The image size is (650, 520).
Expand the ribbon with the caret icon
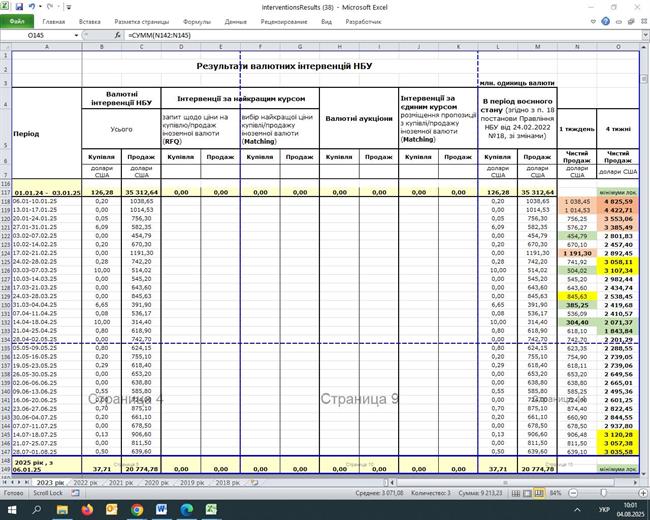[593, 22]
